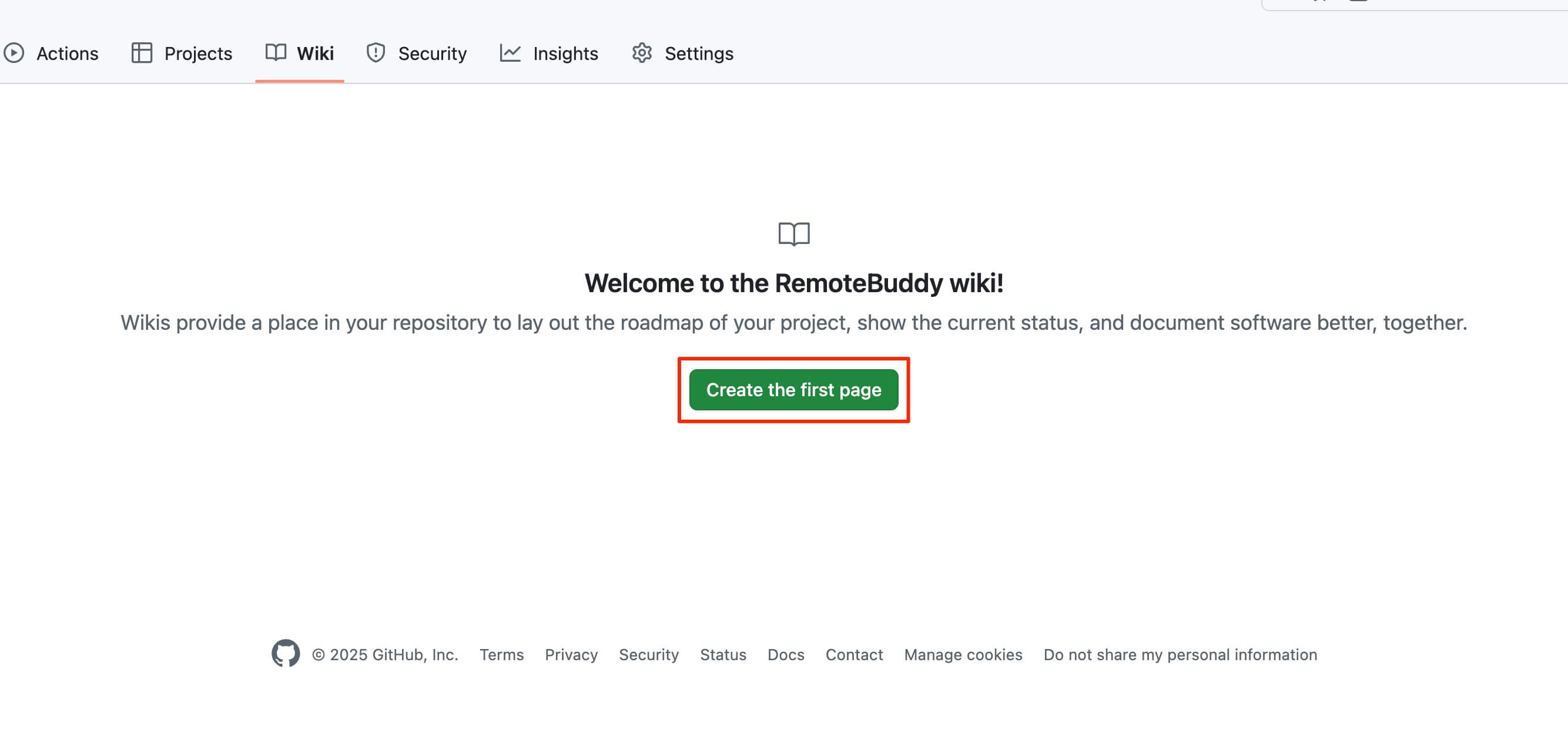Visit the footer Security link
Image resolution: width=1568 pixels, height=736 pixels.
pyautogui.click(x=649, y=654)
